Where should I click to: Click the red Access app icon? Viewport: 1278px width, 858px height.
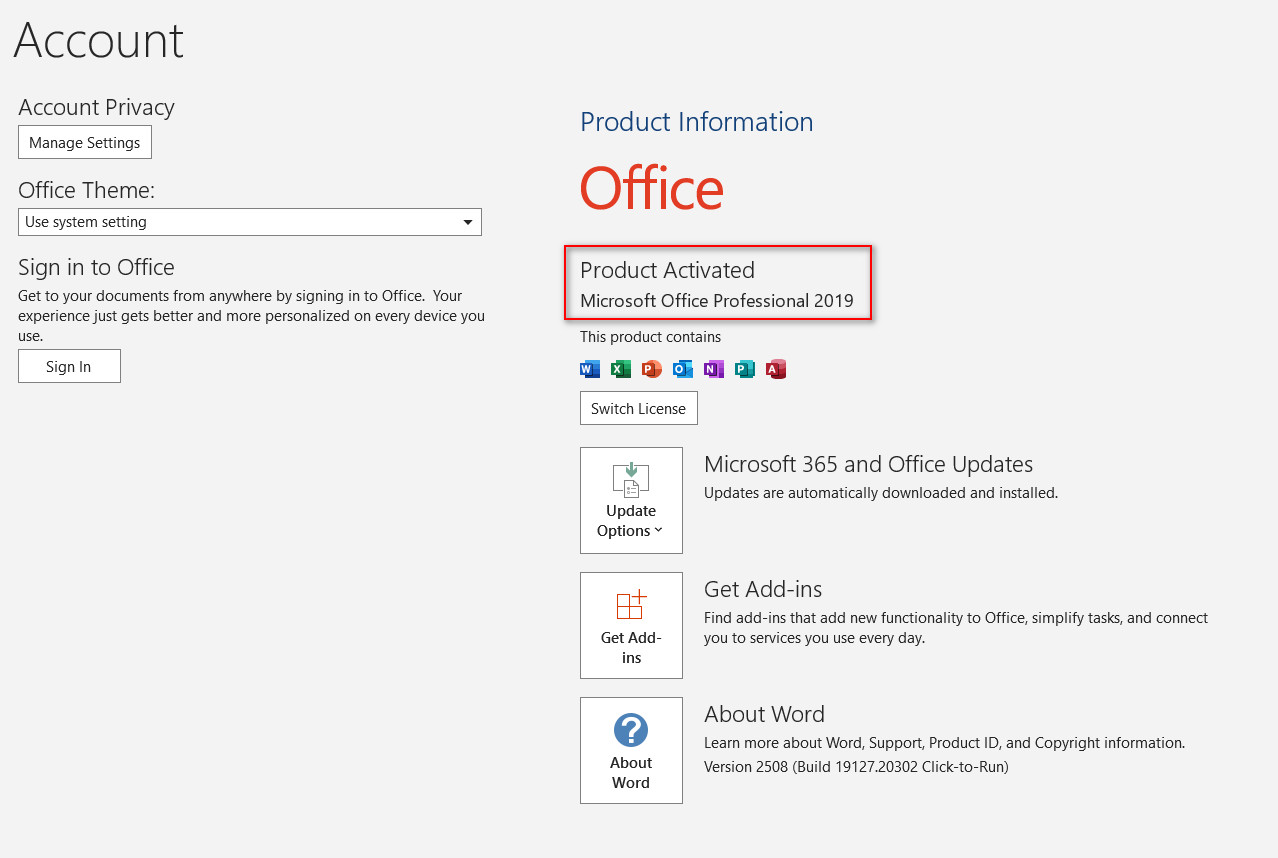click(x=776, y=369)
